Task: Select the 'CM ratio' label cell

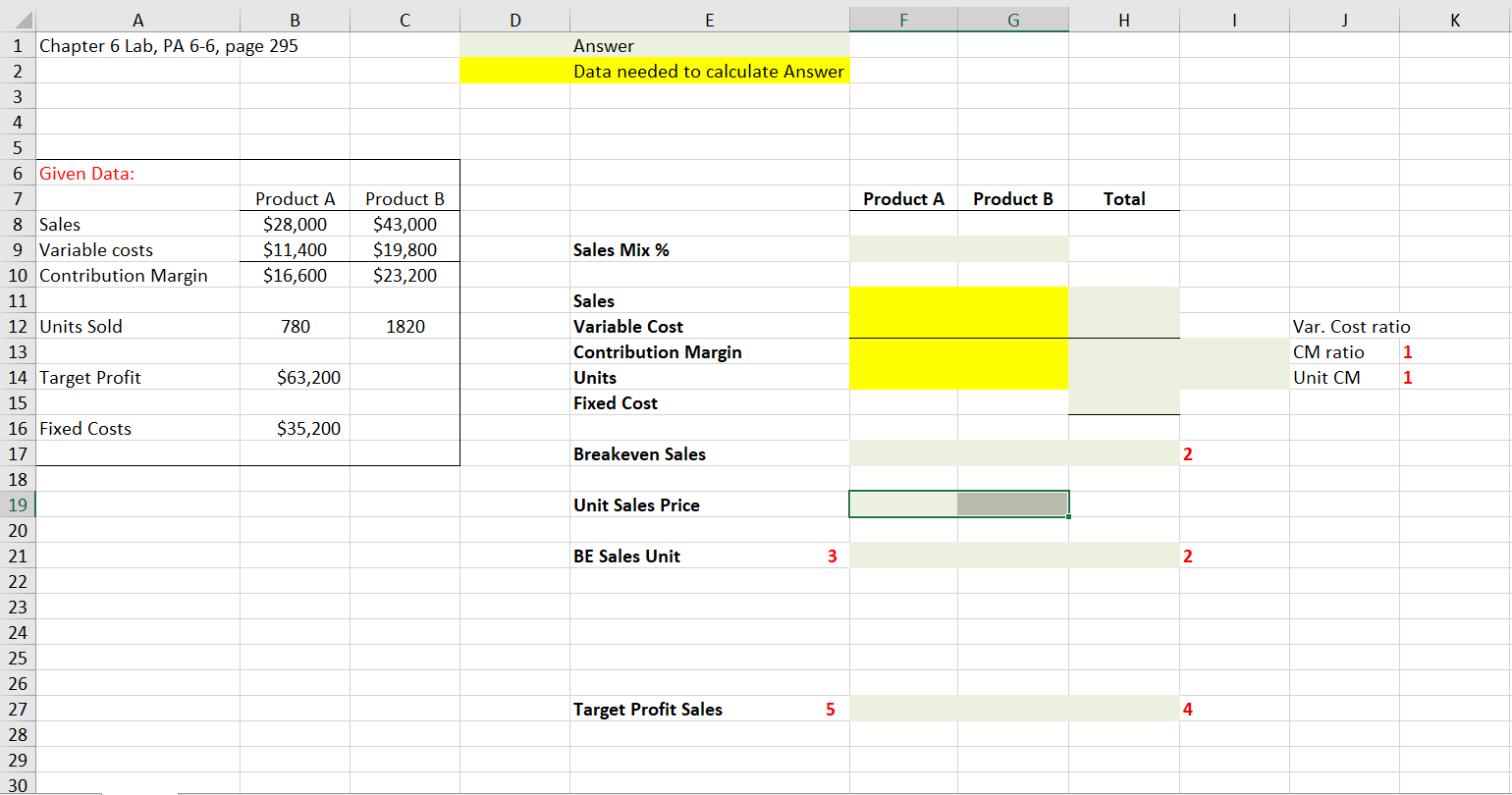Action: [1337, 351]
